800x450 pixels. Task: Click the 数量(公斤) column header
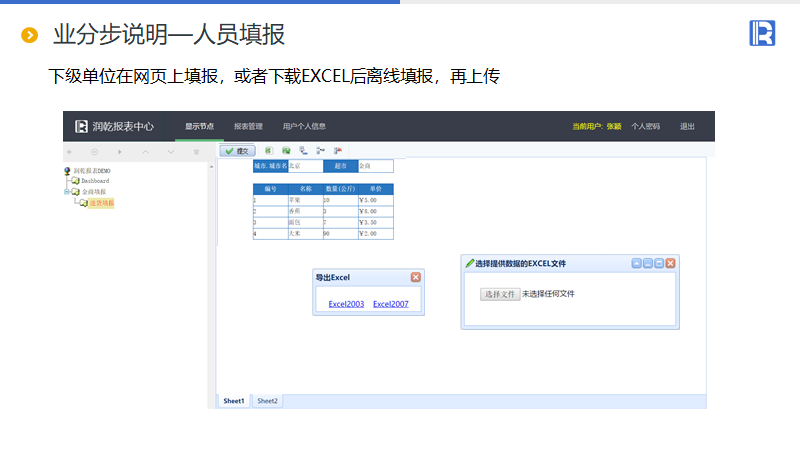[x=341, y=189]
